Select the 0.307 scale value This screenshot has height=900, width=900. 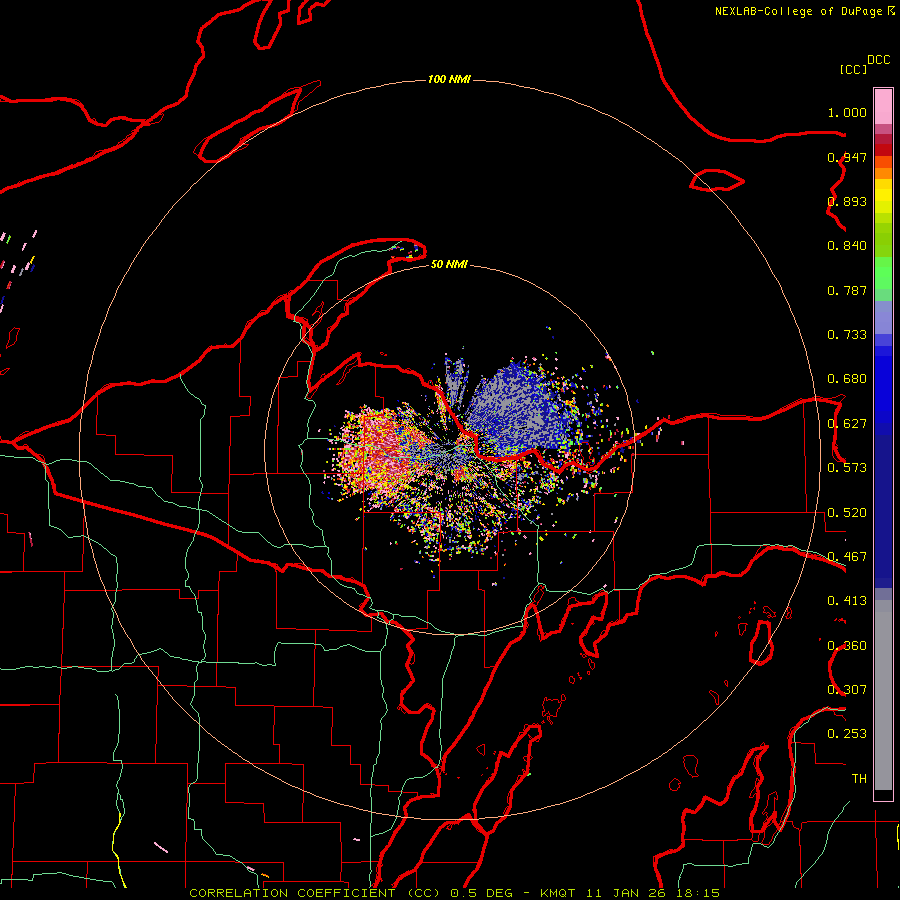click(x=847, y=690)
